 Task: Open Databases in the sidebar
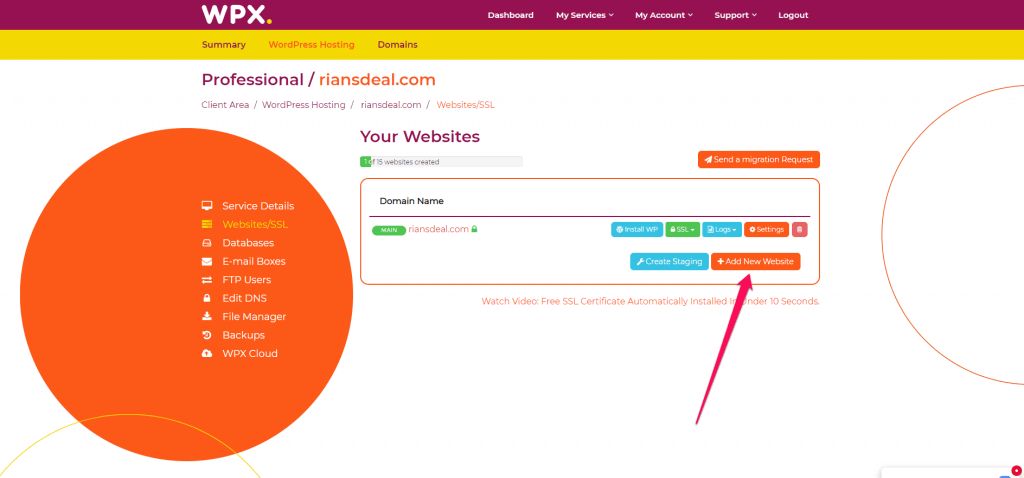tap(248, 243)
